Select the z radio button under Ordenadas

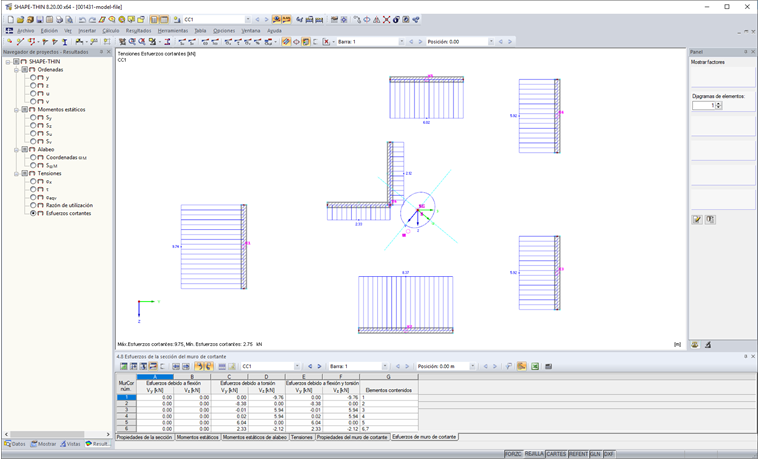(x=33, y=85)
